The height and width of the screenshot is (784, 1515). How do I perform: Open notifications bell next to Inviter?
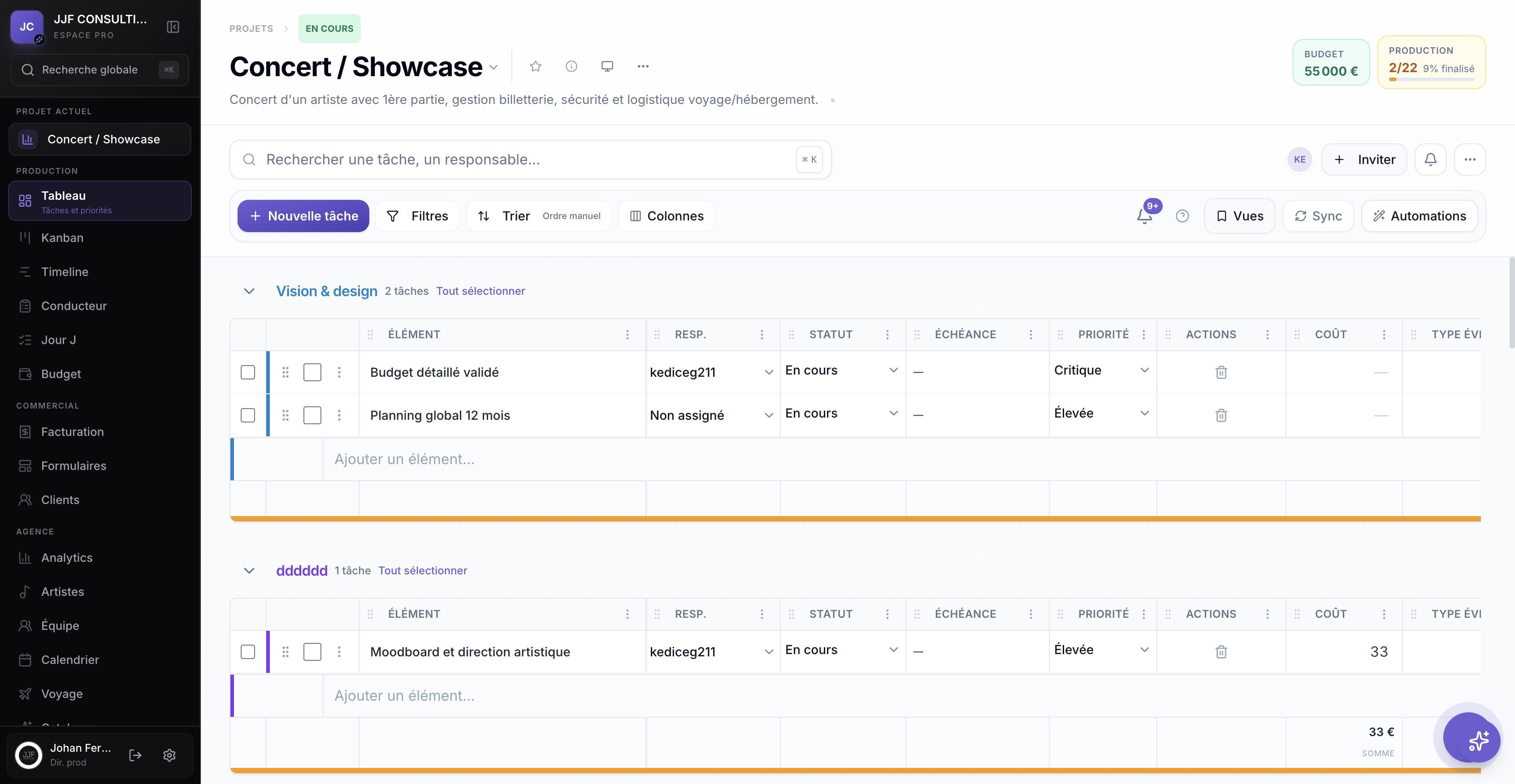1430,159
